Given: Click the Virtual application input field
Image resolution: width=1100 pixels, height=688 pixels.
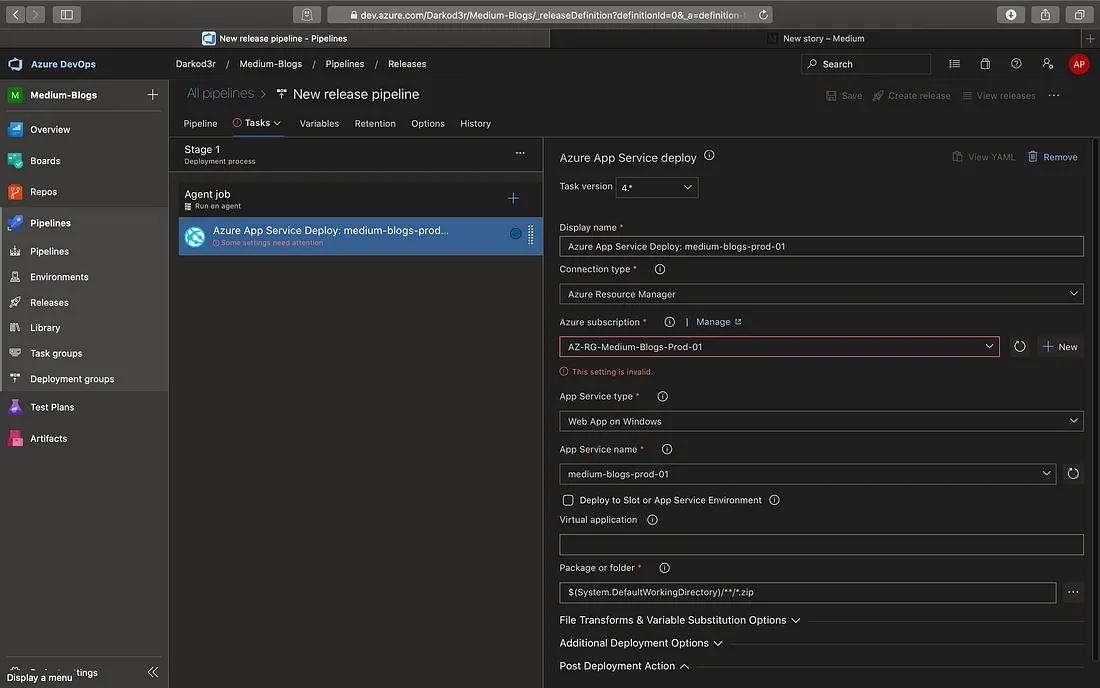Looking at the screenshot, I should click(821, 544).
